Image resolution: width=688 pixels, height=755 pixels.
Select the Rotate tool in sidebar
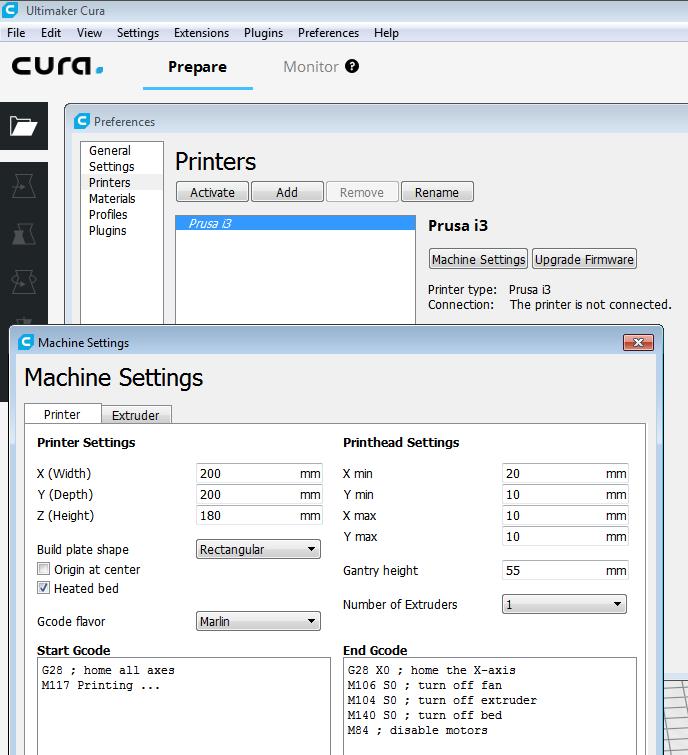[x=23, y=283]
